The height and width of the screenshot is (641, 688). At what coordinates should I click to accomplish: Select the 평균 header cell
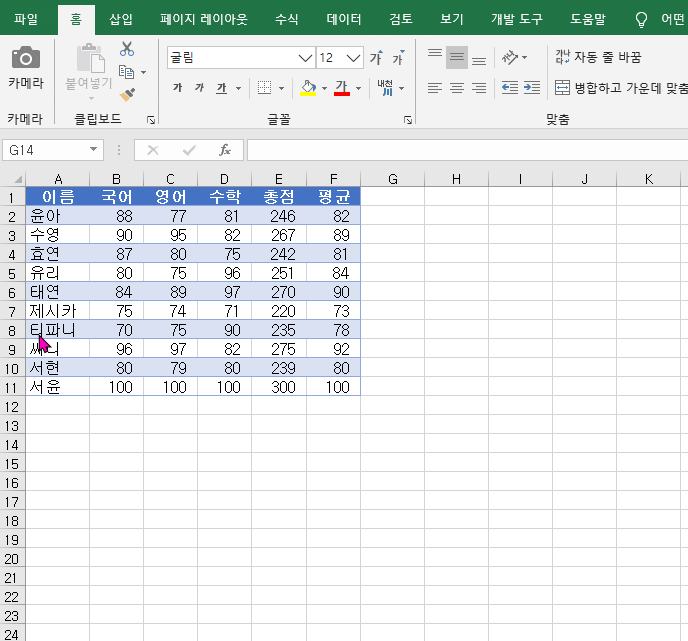pyautogui.click(x=333, y=196)
